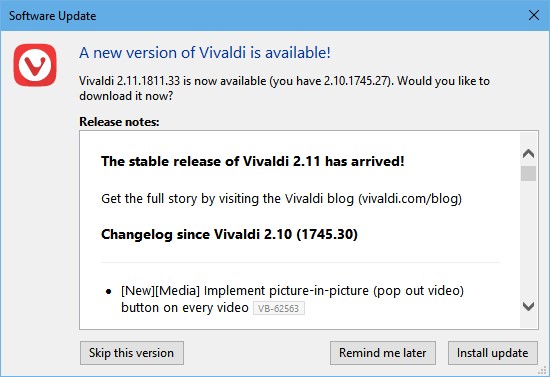Click the Changelog since Vivaldi 2.10 heading
Viewport: 550px width, 377px height.
pos(229,234)
